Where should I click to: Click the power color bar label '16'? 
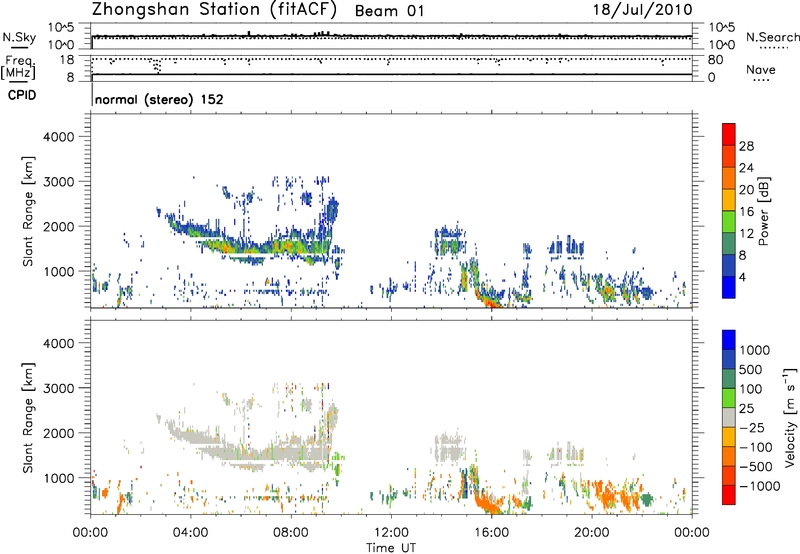point(746,212)
